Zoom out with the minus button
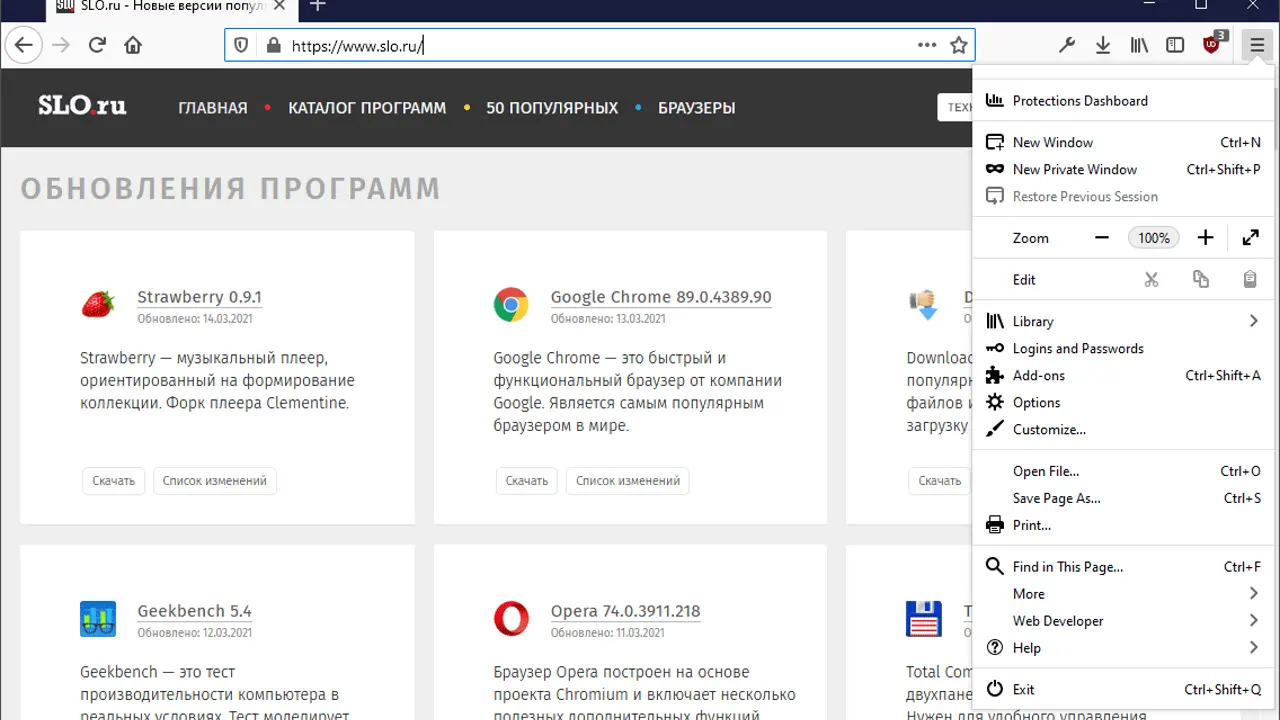 tap(1102, 238)
